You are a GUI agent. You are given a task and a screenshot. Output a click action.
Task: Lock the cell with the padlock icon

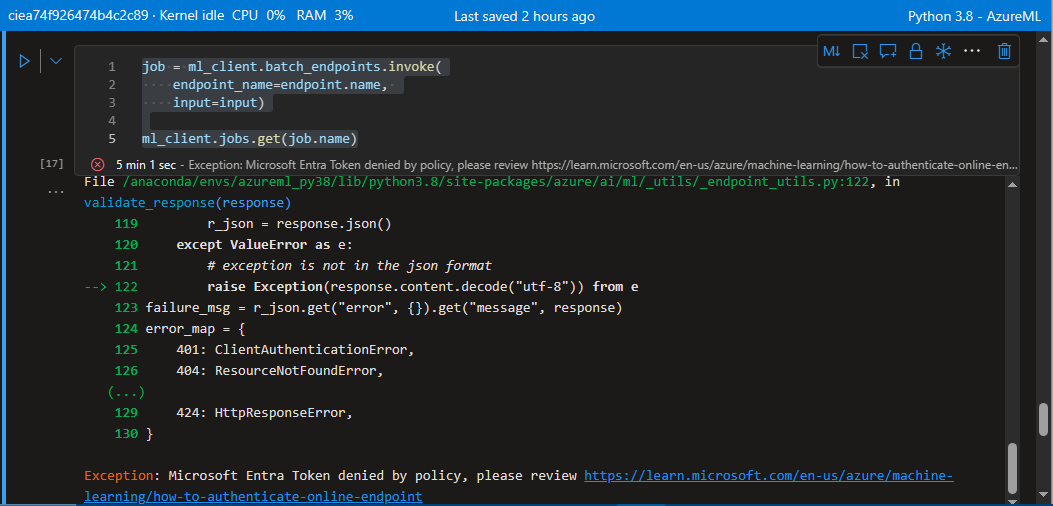(x=915, y=51)
